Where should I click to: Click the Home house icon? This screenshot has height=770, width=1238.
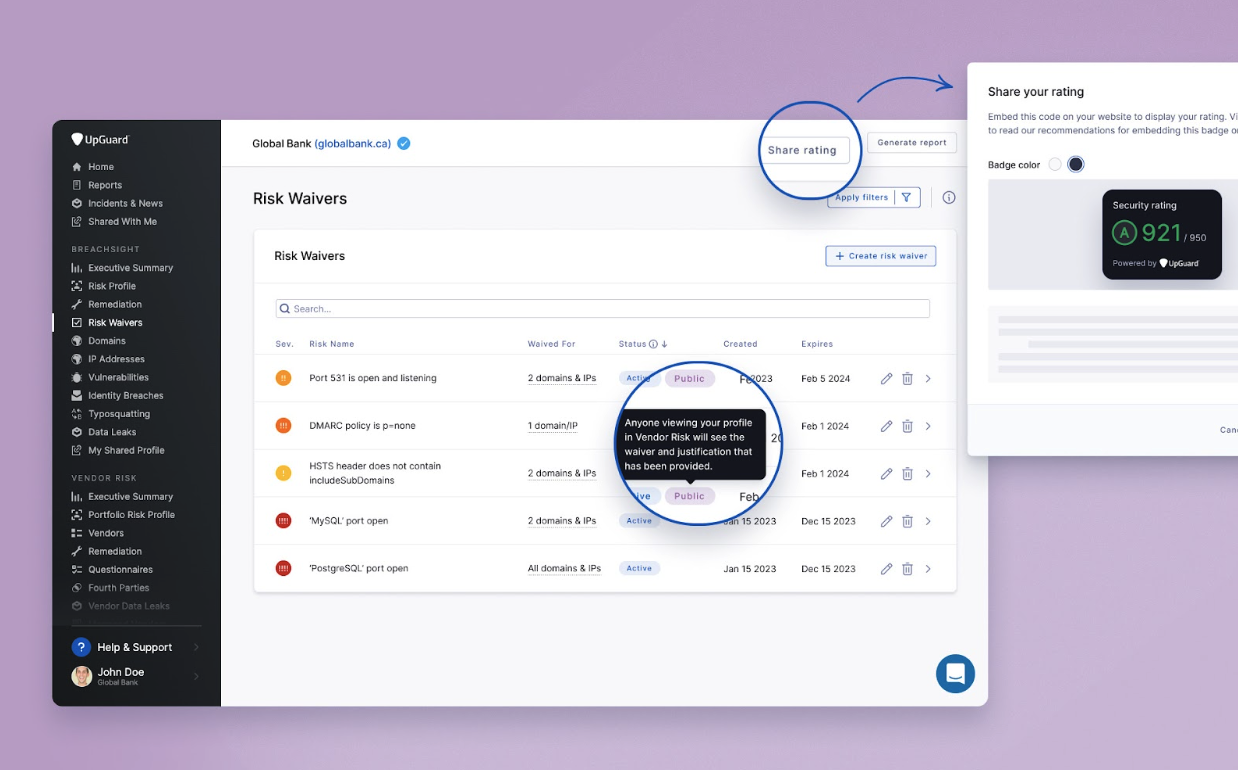pyautogui.click(x=77, y=167)
